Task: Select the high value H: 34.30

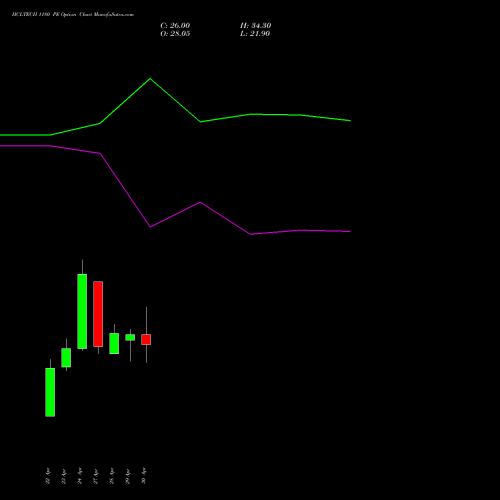Action: point(256,26)
